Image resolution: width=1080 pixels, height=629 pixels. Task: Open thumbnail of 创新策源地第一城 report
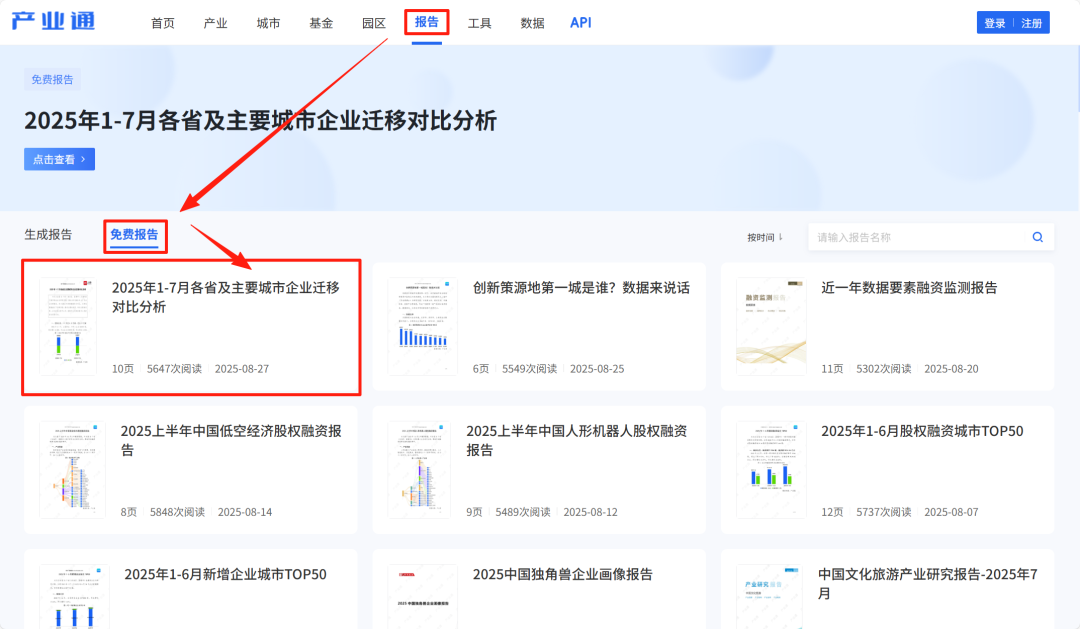(422, 327)
